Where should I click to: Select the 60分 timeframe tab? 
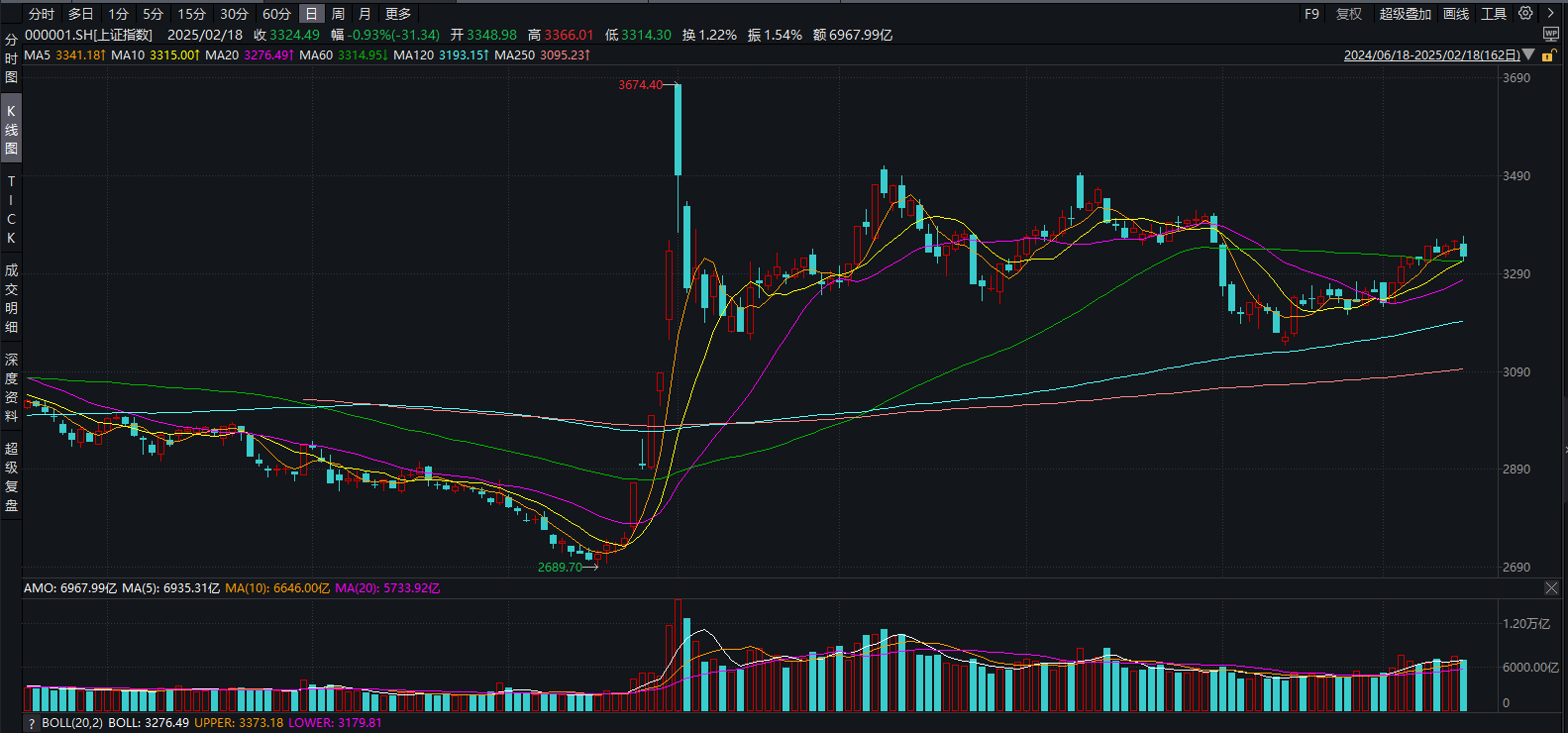[276, 14]
